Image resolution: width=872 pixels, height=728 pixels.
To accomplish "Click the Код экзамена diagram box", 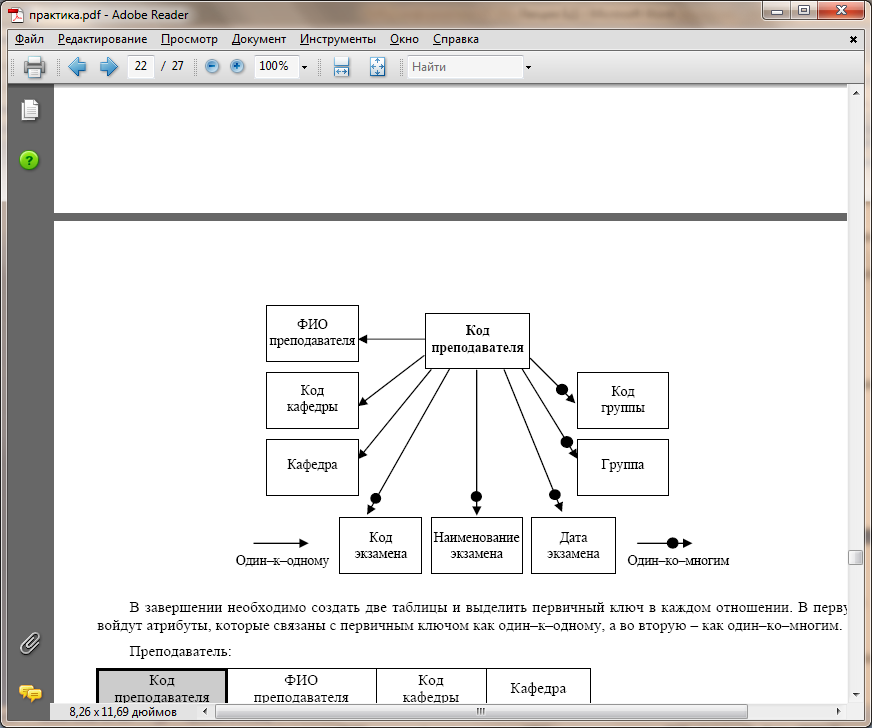I will tap(380, 546).
